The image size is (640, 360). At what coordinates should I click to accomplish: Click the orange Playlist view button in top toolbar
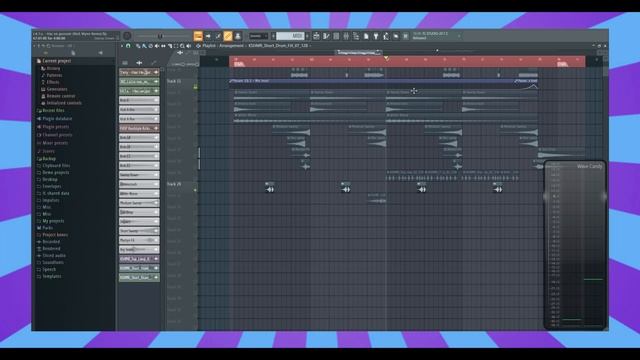pyautogui.click(x=198, y=36)
